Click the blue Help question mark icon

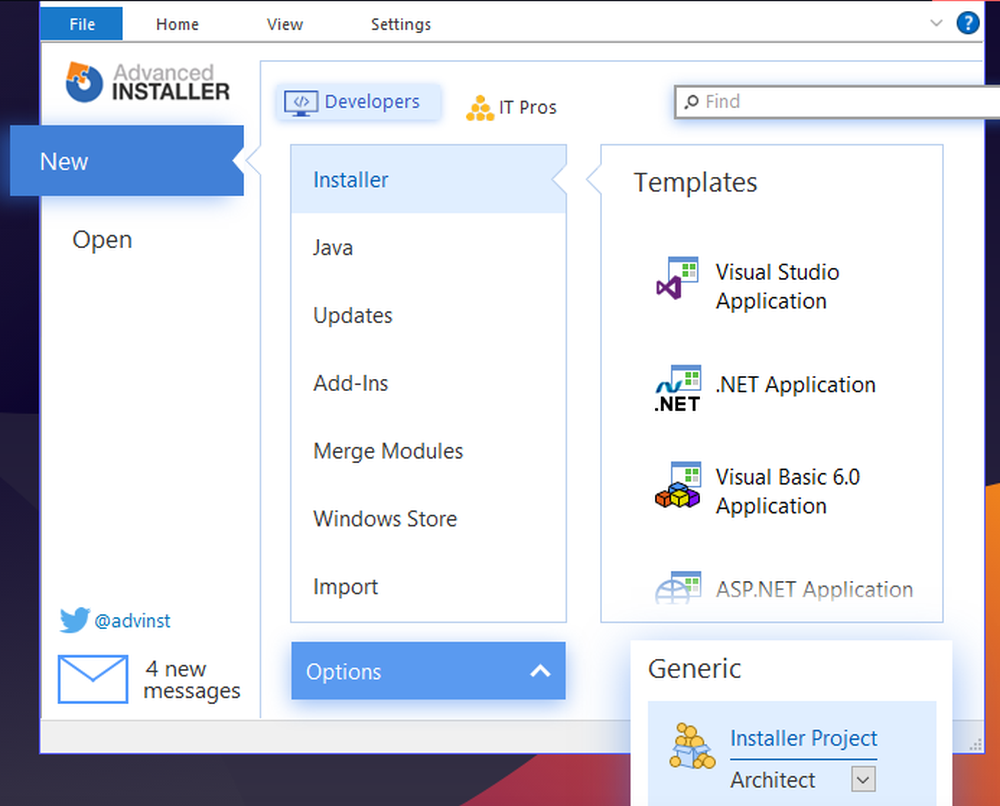[x=967, y=24]
